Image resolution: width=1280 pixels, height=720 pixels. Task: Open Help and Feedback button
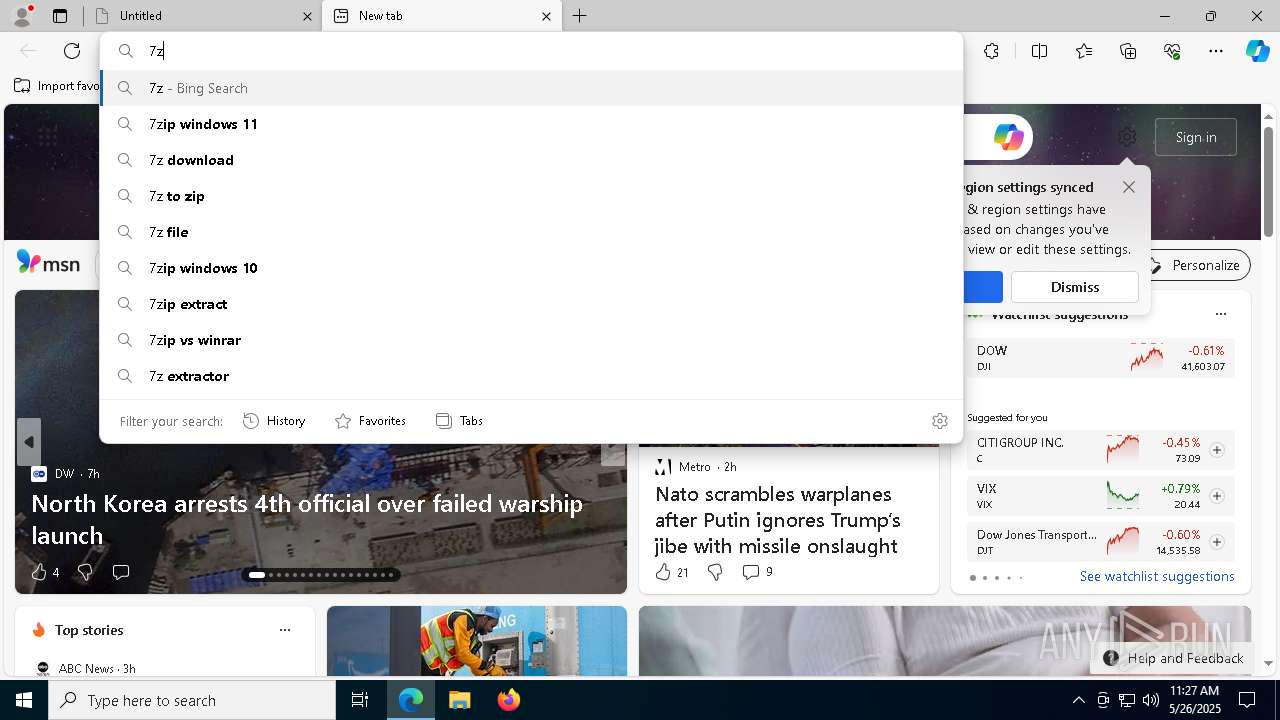[1173, 658]
